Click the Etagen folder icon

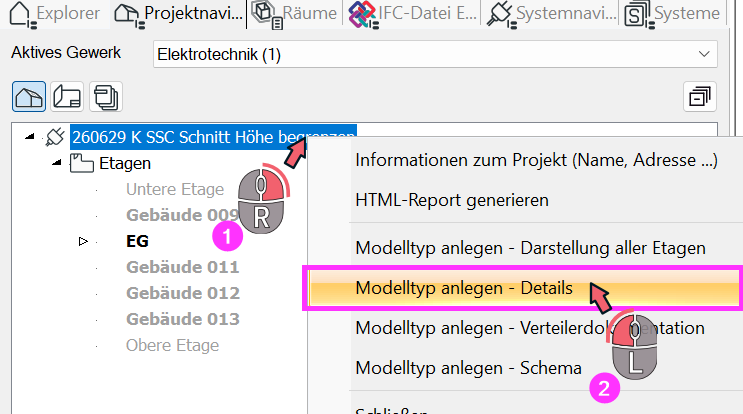point(82,163)
